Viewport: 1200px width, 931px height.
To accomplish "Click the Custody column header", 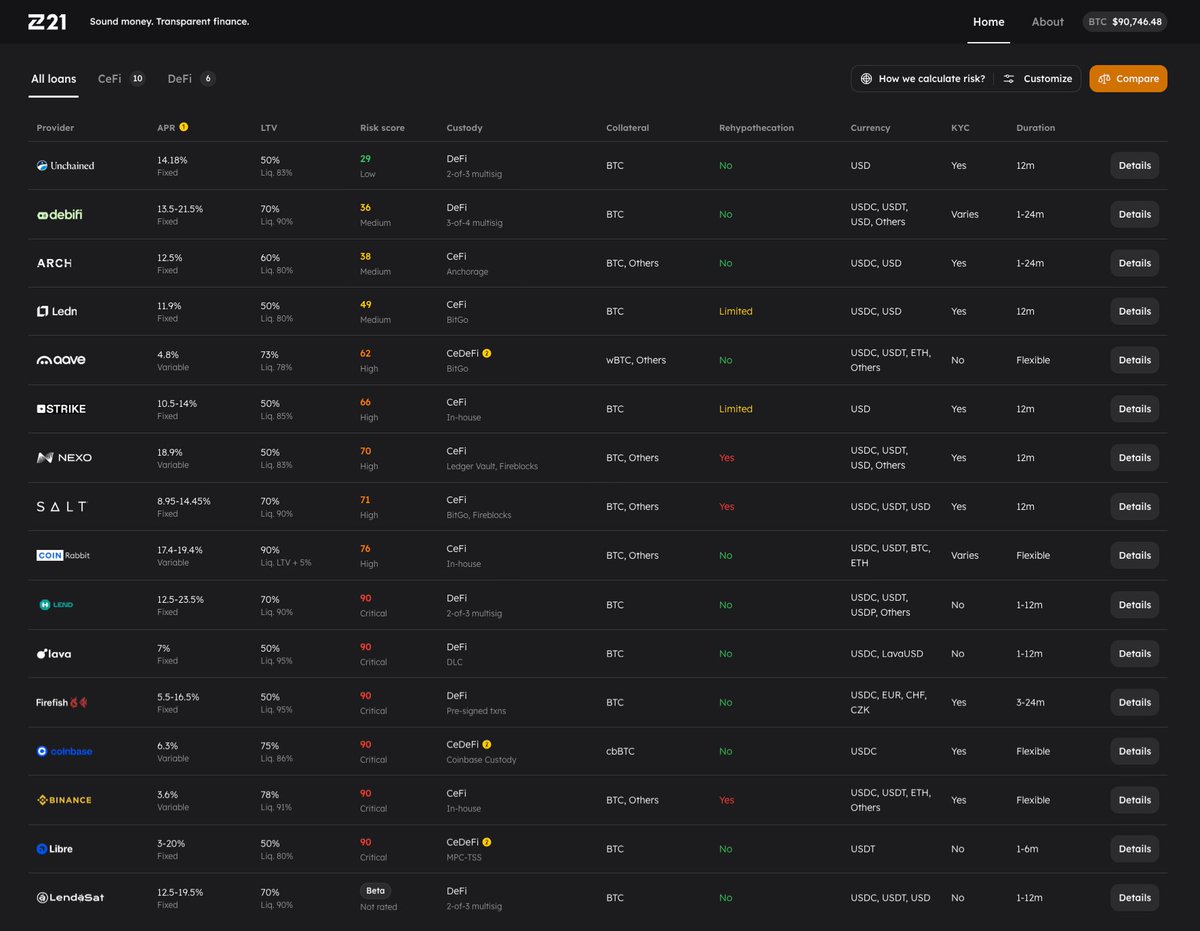I will click(465, 128).
